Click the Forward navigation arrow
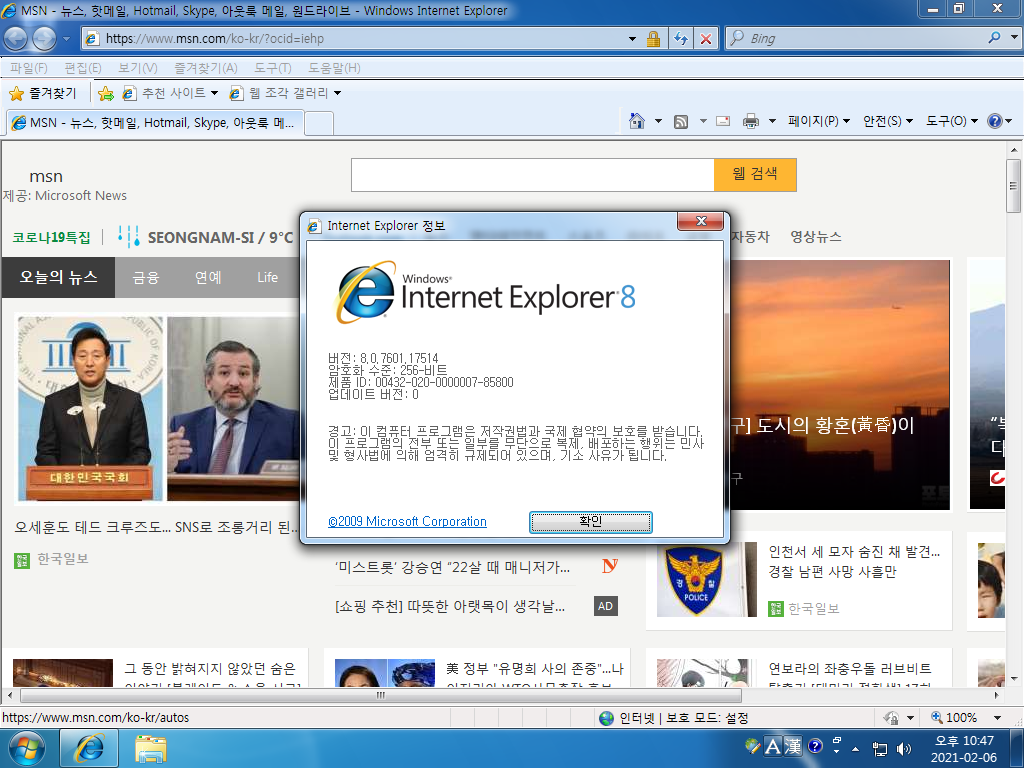1024x768 pixels. coord(44,39)
